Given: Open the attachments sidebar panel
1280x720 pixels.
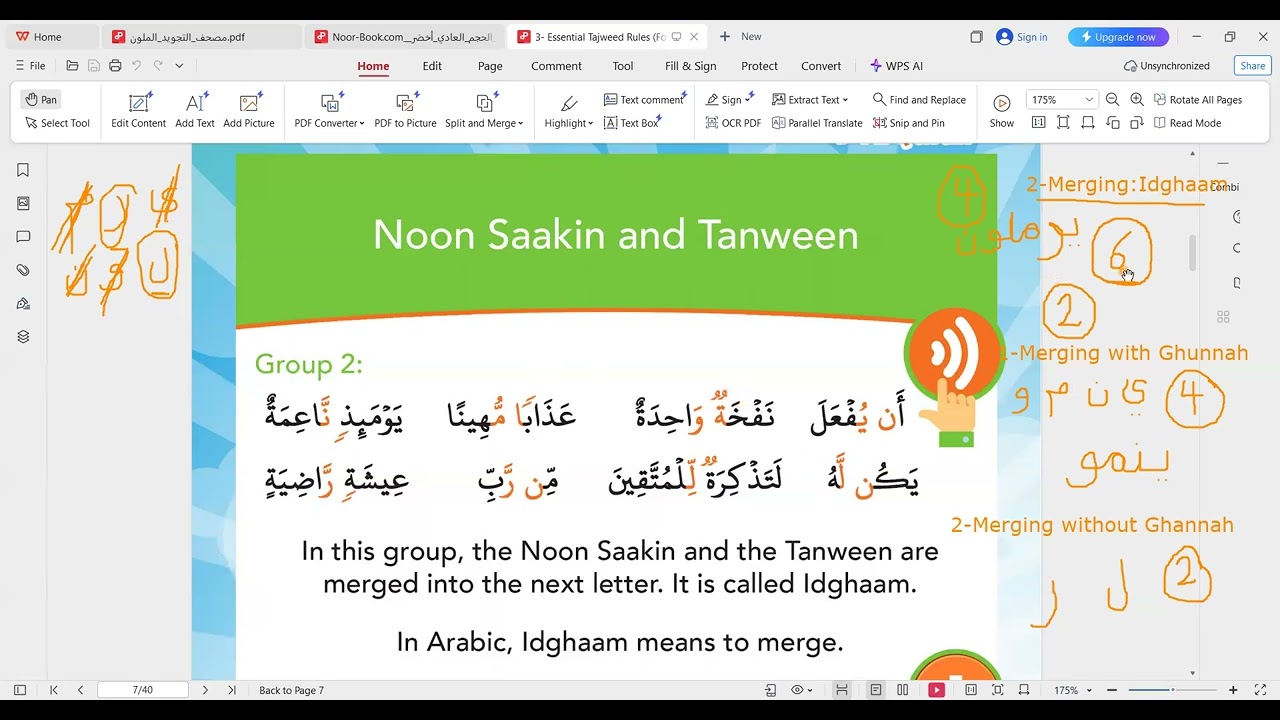Looking at the screenshot, I should coord(23,270).
